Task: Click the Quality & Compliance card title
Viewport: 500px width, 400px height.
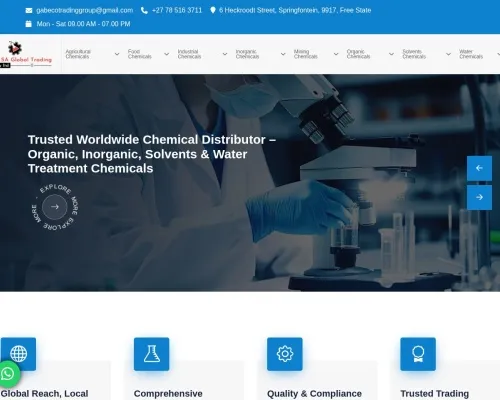Action: (314, 394)
